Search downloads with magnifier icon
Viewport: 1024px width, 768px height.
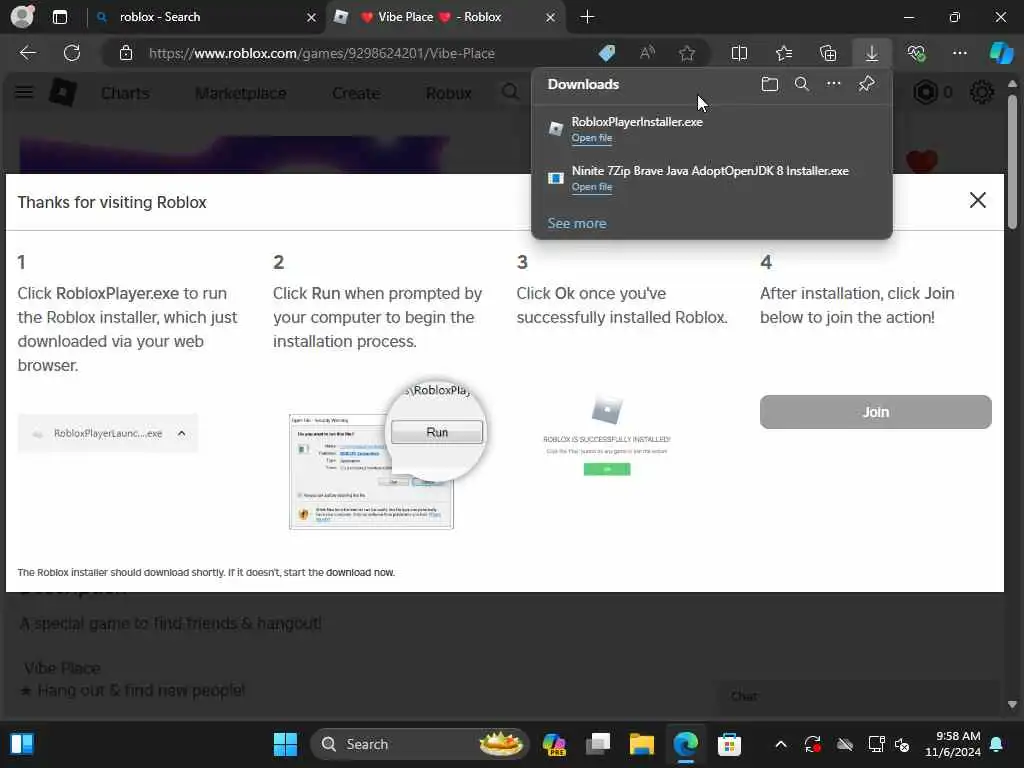click(x=802, y=84)
